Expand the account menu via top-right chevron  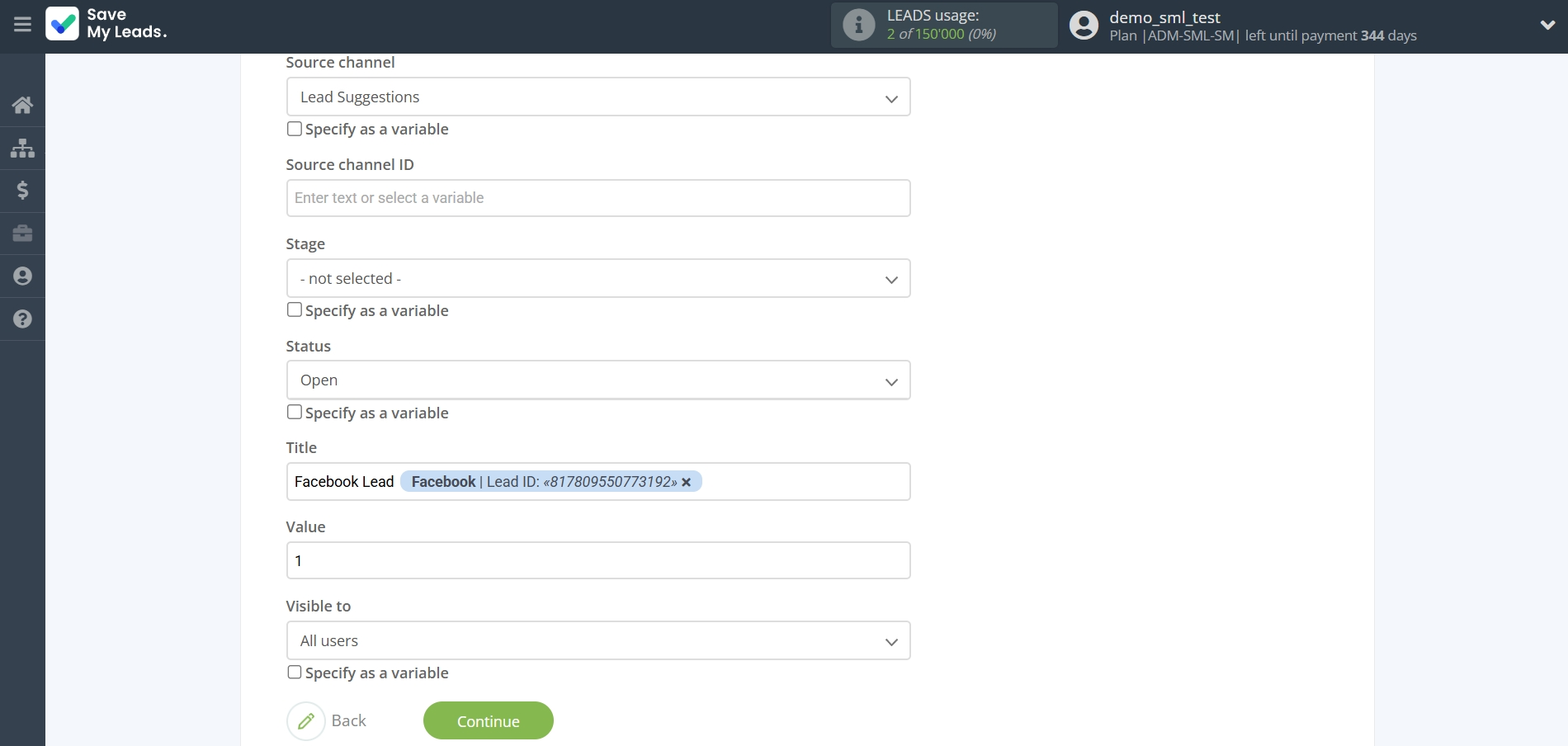coord(1549,25)
